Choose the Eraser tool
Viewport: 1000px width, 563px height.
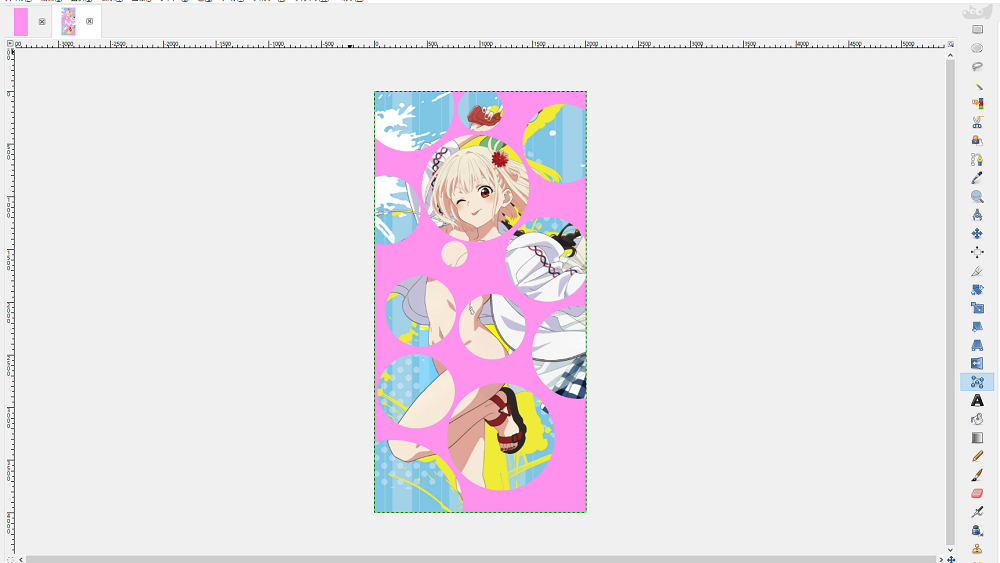tap(977, 493)
